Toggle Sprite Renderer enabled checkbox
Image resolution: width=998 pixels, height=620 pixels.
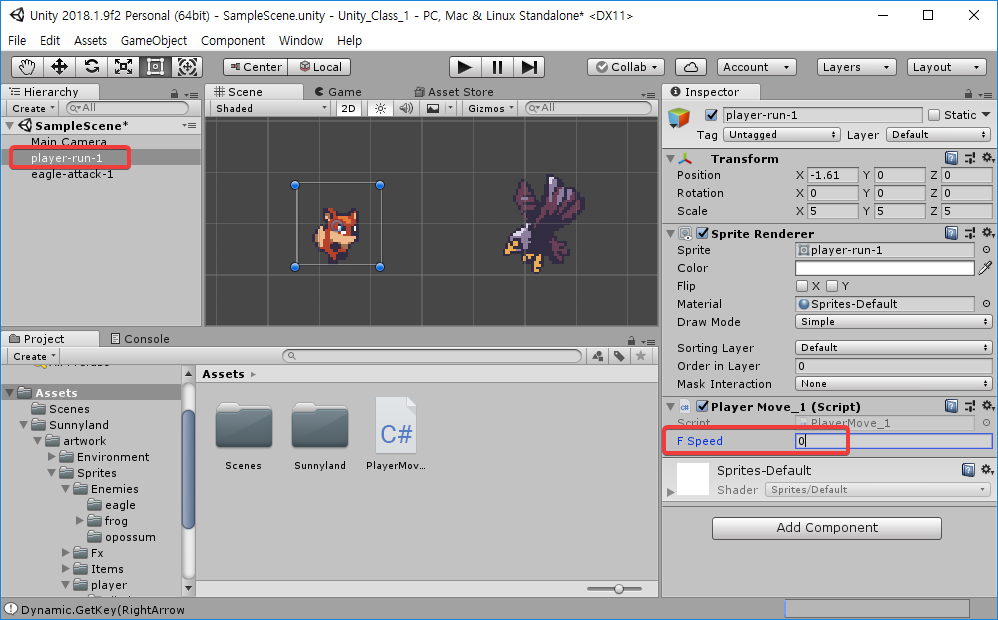point(702,233)
